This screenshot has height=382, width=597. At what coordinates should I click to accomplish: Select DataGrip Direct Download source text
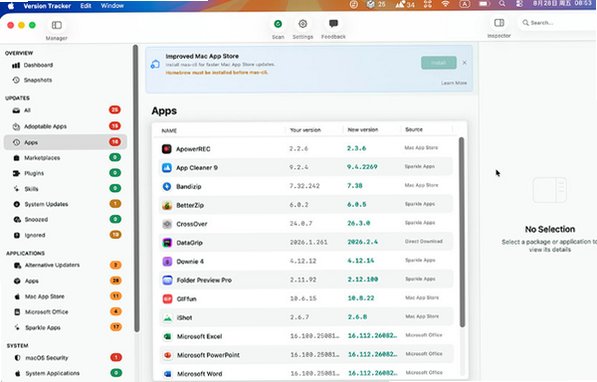[x=424, y=241]
